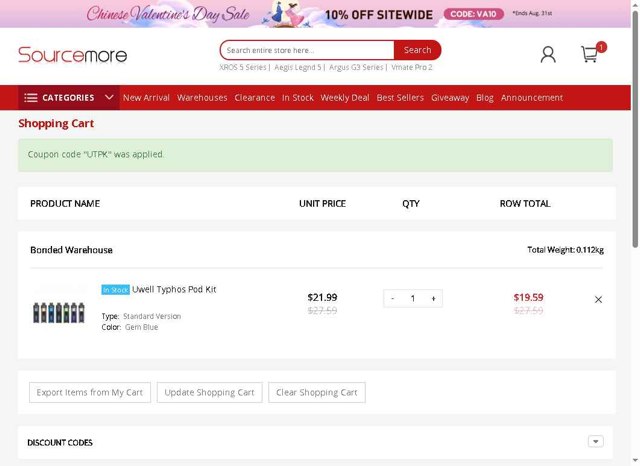Click the CODE: VA10 badge in banner
Screen dimensions: 640x466
pyautogui.click(x=473, y=14)
